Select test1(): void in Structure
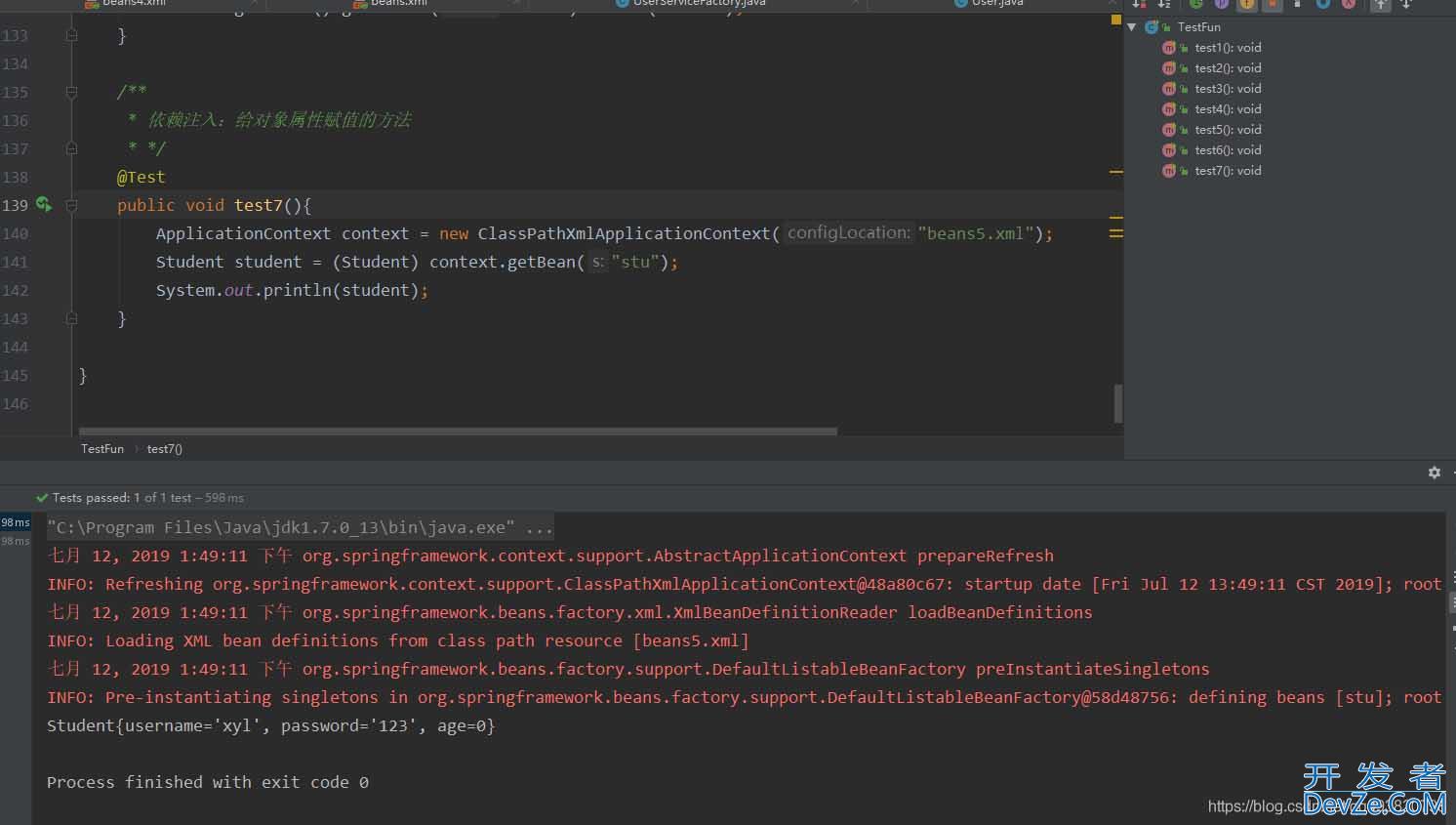Screen dimensions: 1456x825 [x=1228, y=48]
